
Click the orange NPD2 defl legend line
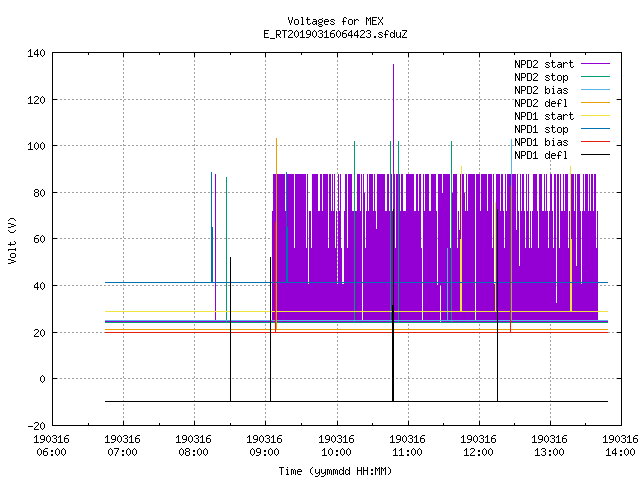(x=595, y=102)
